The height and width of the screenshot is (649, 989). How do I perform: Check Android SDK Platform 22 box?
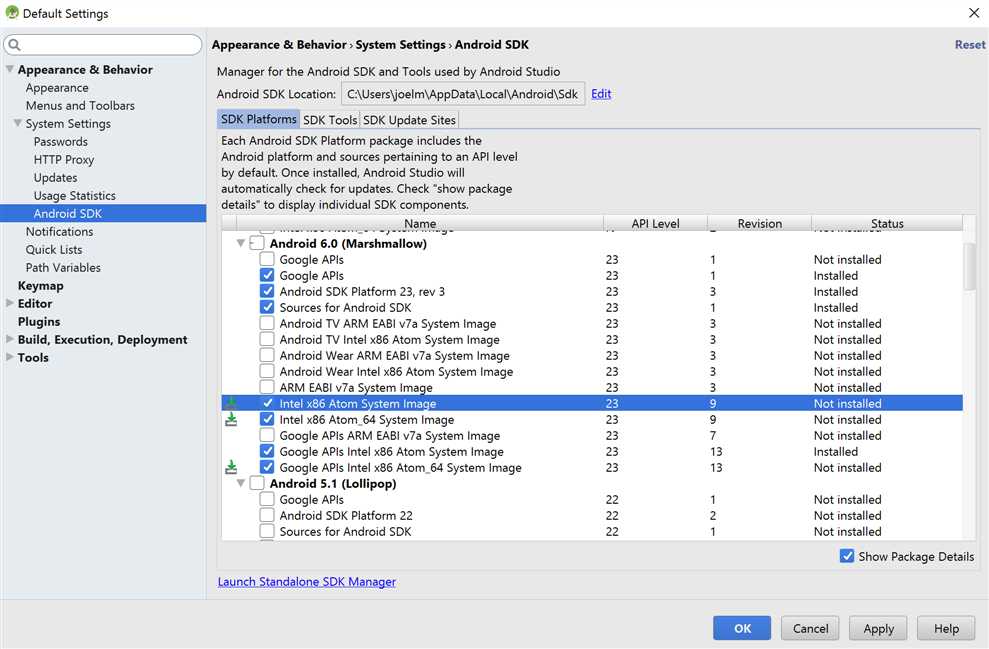(x=267, y=515)
